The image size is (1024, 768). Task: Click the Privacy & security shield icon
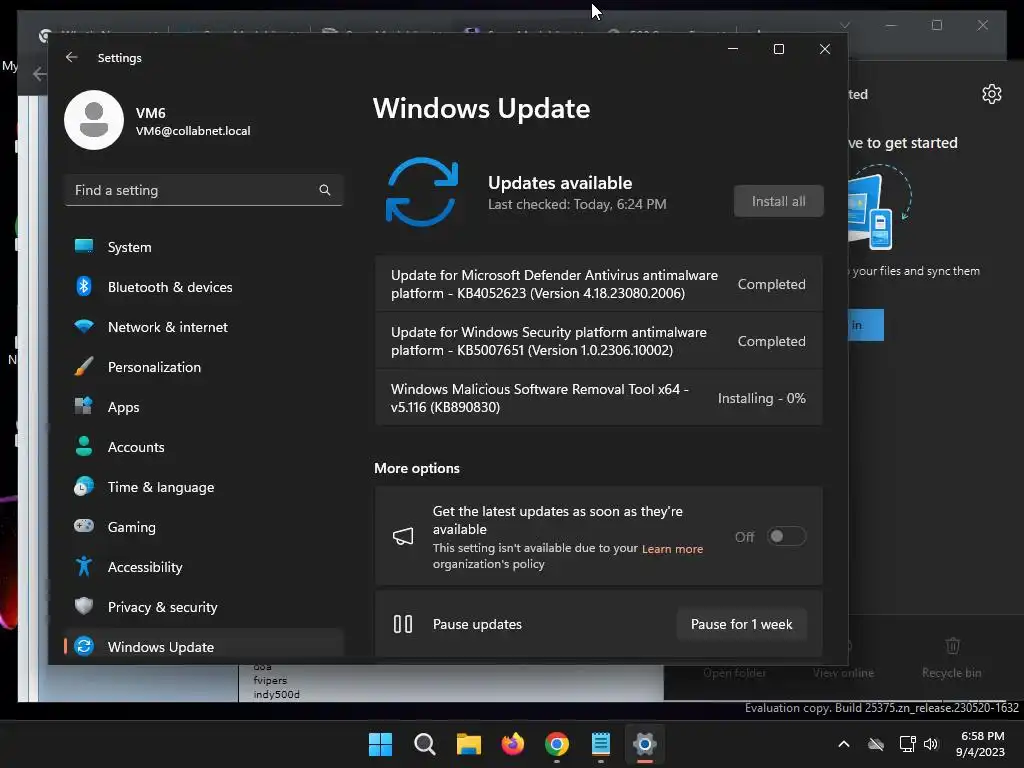point(84,606)
